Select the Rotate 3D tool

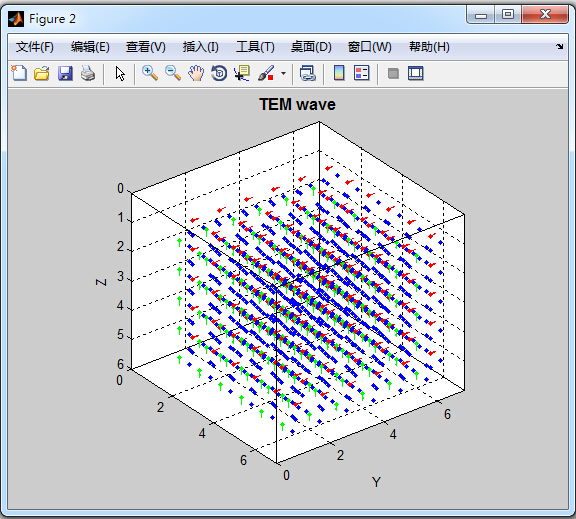coord(219,73)
